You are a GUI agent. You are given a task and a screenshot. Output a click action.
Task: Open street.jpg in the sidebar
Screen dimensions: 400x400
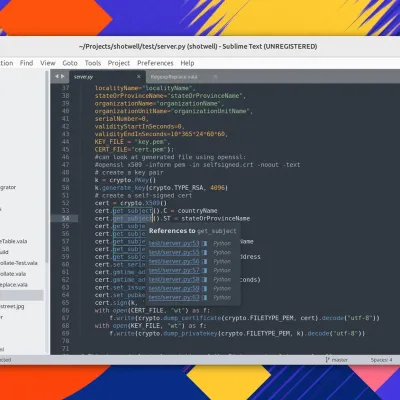(x=12, y=306)
